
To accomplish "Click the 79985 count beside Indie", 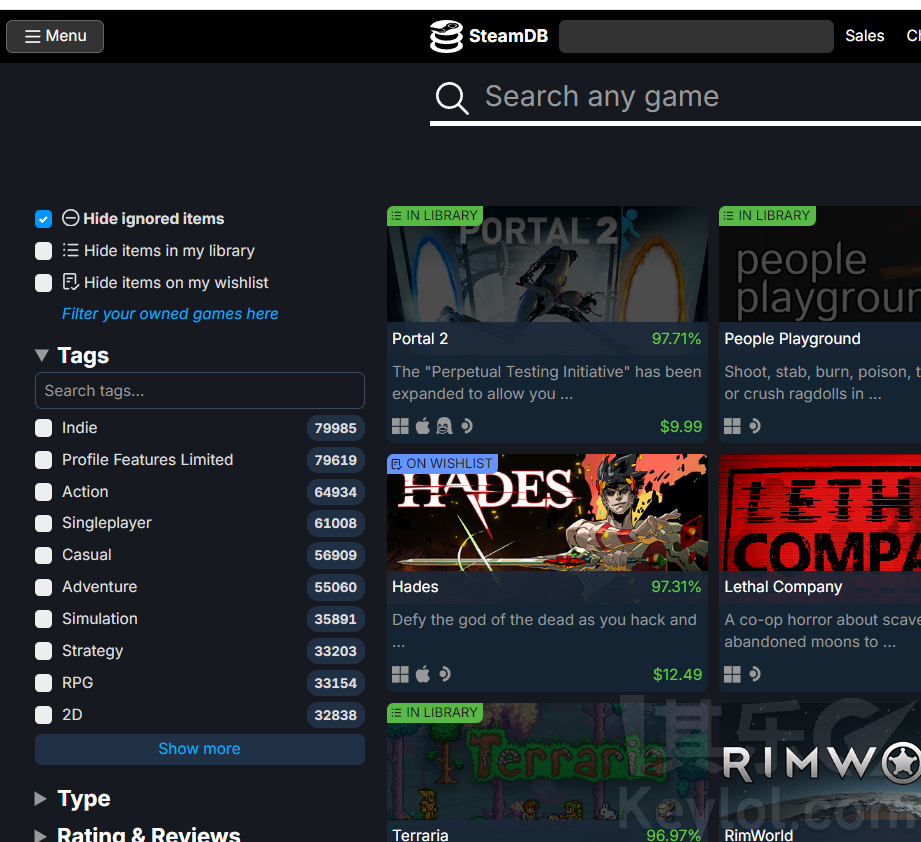I will pos(335,428).
